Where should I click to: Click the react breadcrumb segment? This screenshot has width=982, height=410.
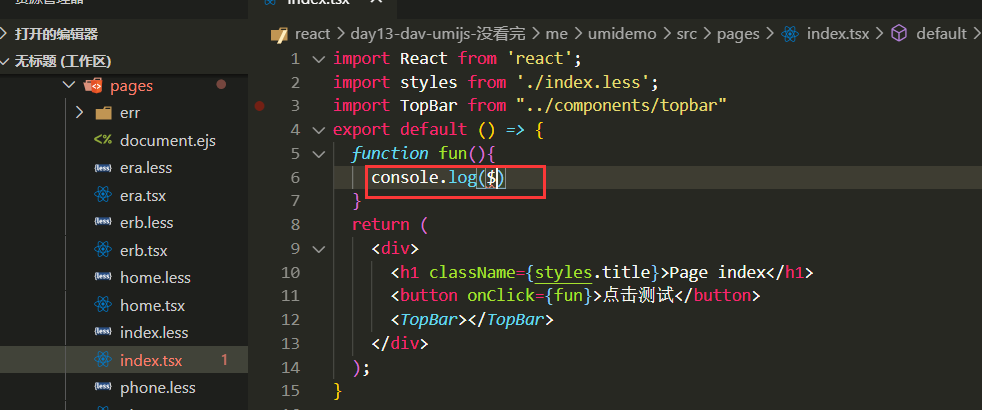(312, 34)
